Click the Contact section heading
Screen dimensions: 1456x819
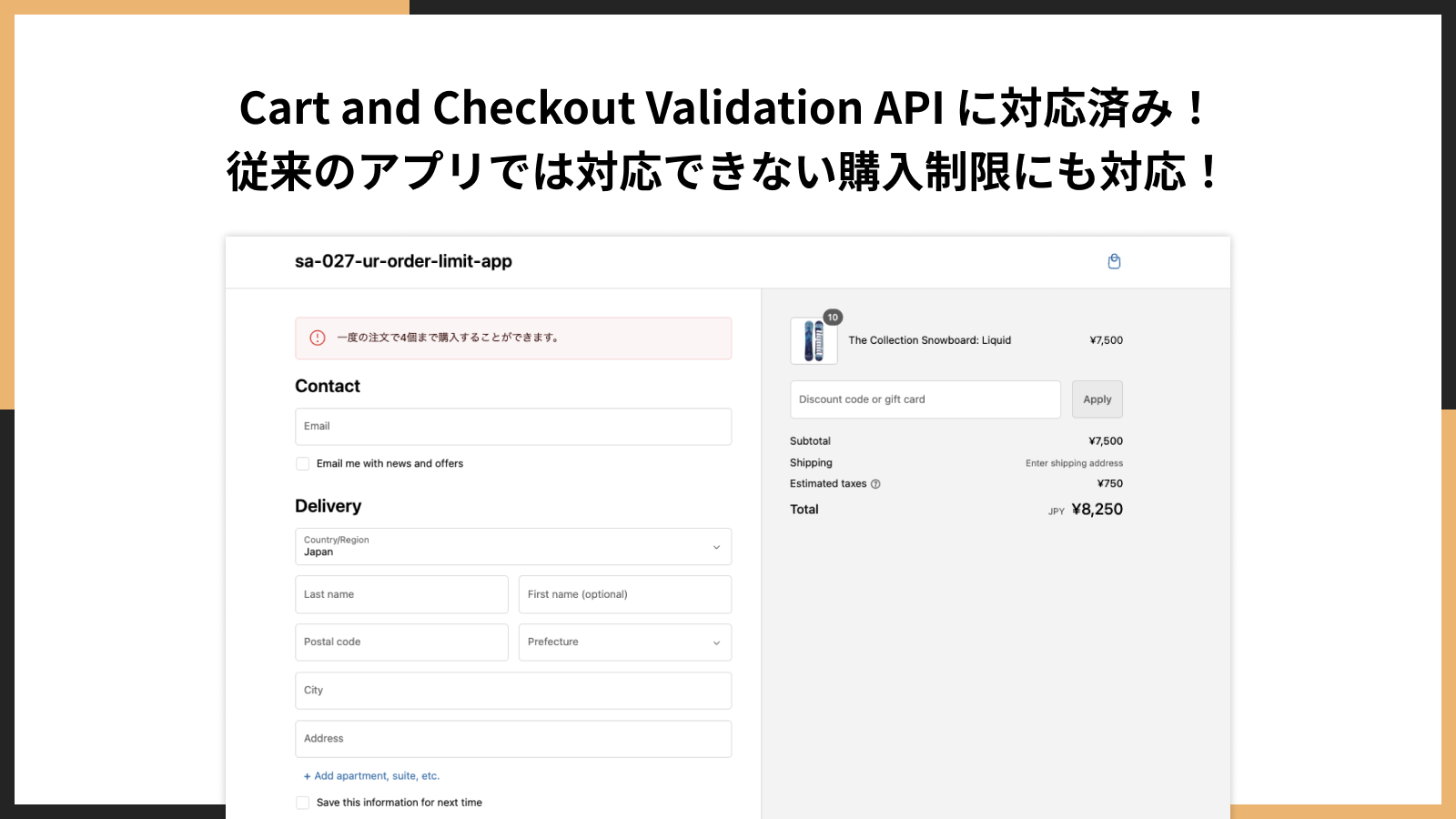tap(328, 386)
